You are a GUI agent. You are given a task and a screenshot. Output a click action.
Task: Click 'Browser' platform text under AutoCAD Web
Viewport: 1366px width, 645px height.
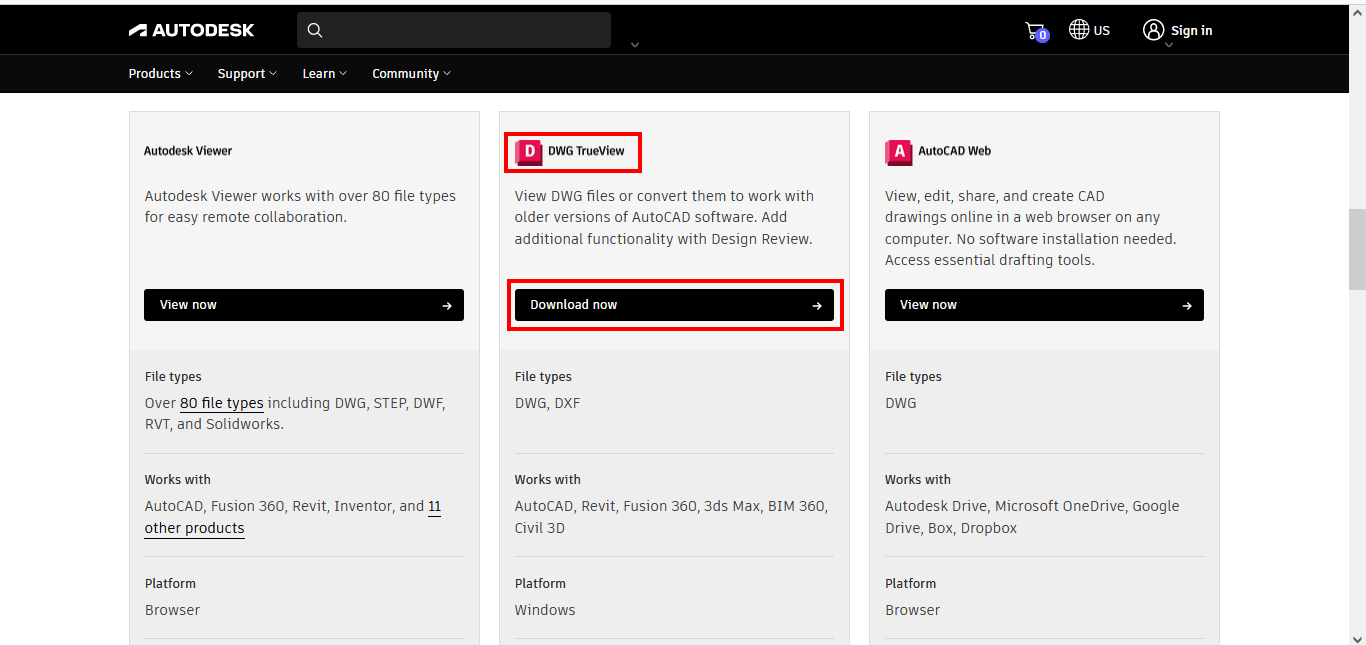point(913,610)
